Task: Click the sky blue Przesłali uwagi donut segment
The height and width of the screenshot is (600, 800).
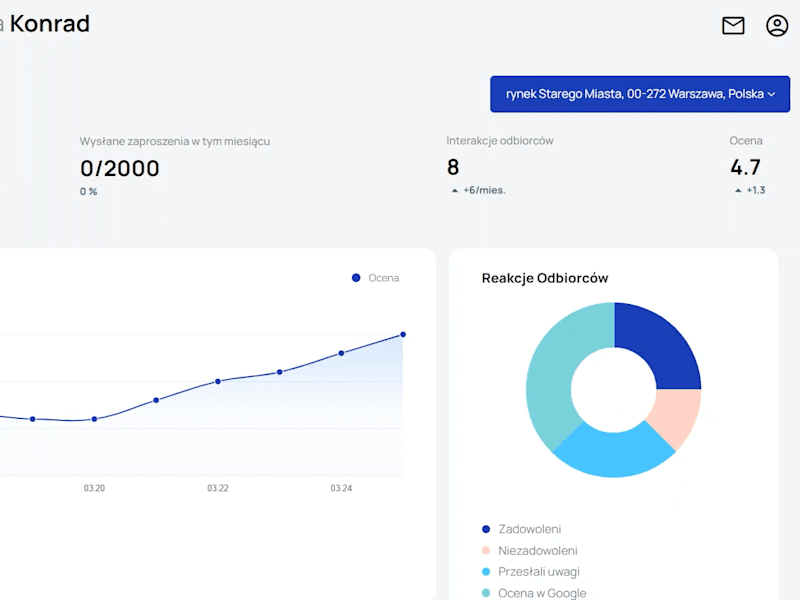Action: (614, 452)
